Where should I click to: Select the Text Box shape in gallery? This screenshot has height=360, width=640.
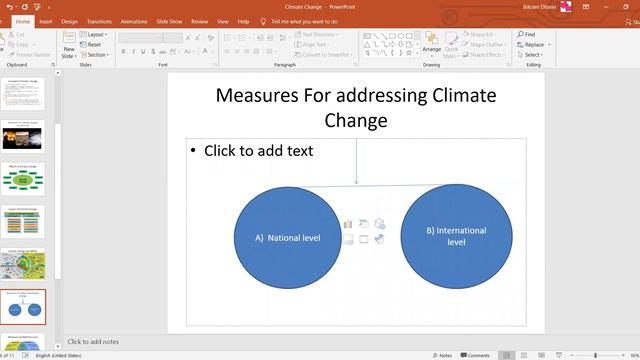coord(367,36)
